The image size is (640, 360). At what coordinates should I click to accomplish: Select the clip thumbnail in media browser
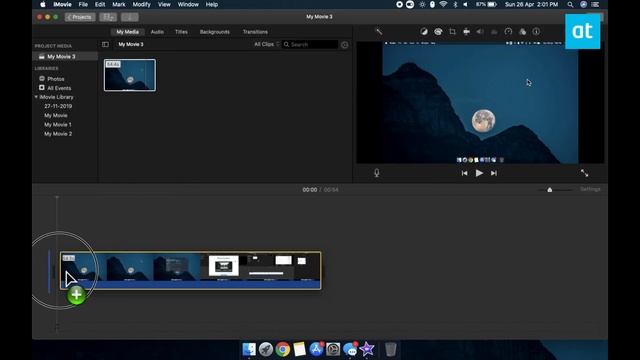(130, 75)
